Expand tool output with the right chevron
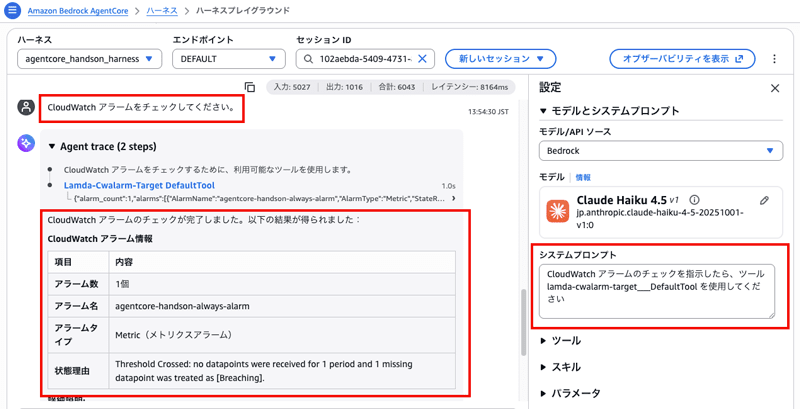Screen dimensions: 800x409 454,198
